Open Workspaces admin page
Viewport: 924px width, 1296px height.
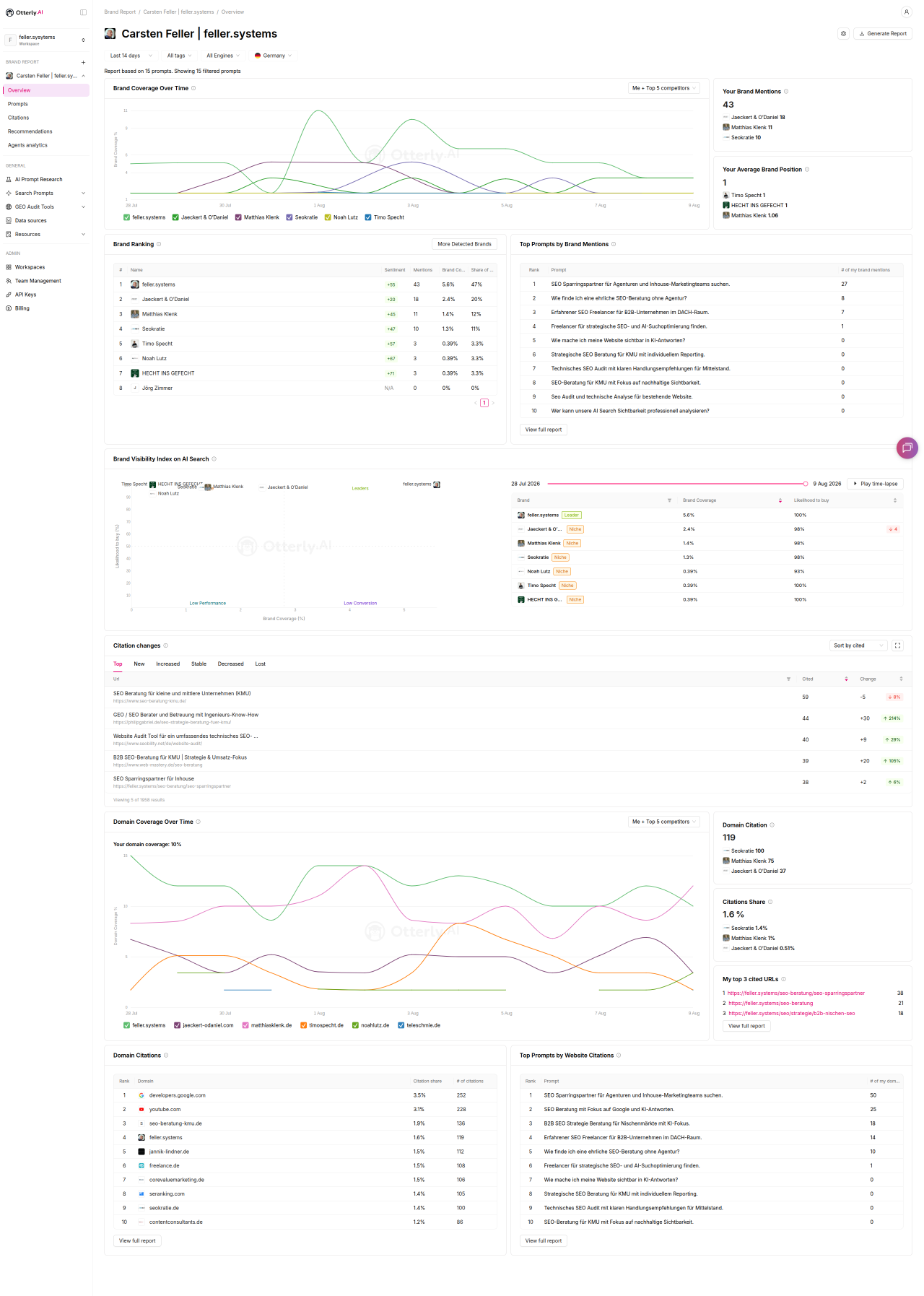click(30, 267)
